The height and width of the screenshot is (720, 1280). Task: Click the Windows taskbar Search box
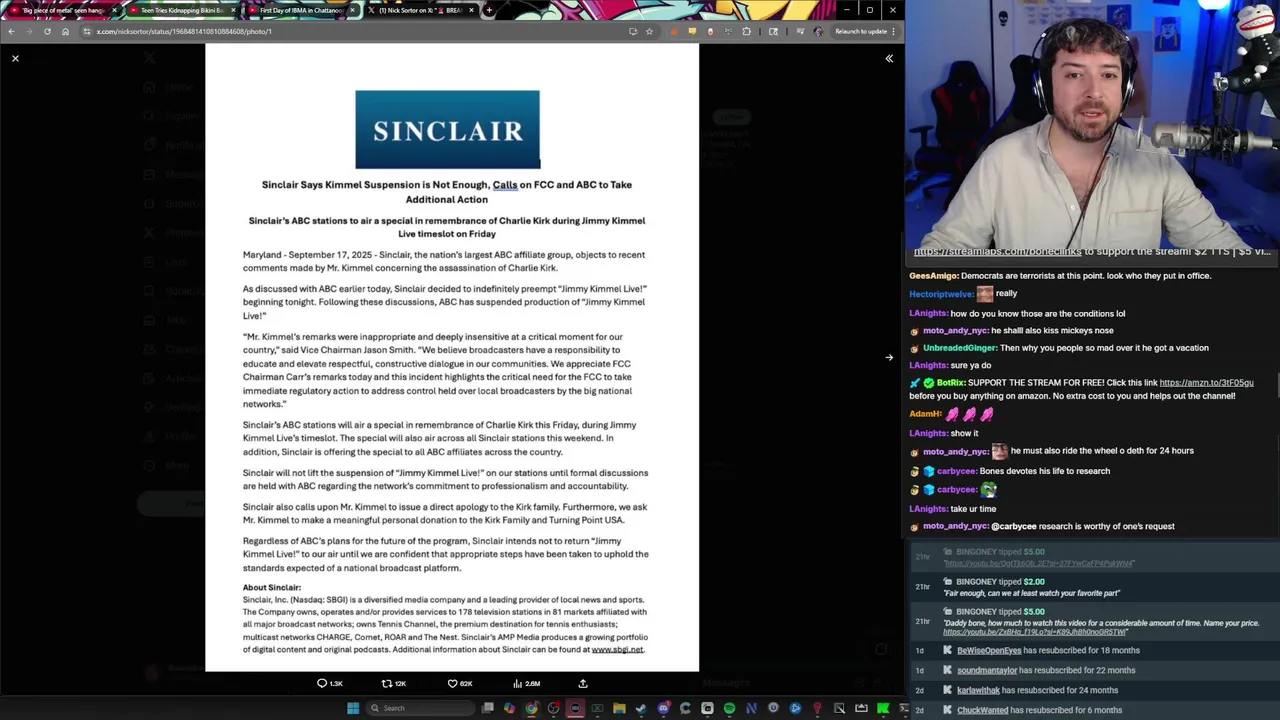421,708
